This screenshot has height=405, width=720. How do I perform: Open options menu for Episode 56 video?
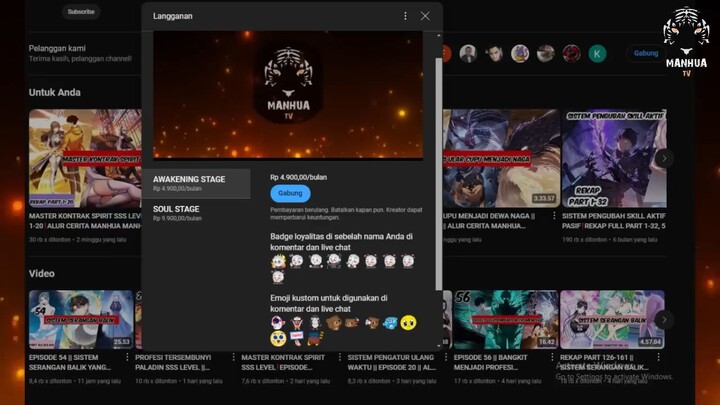552,357
